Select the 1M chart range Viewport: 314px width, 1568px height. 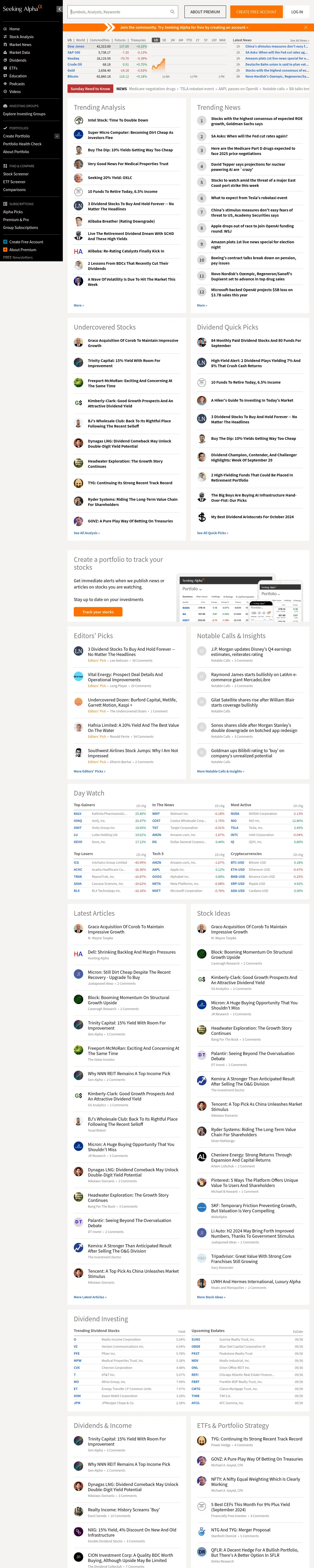click(172, 40)
